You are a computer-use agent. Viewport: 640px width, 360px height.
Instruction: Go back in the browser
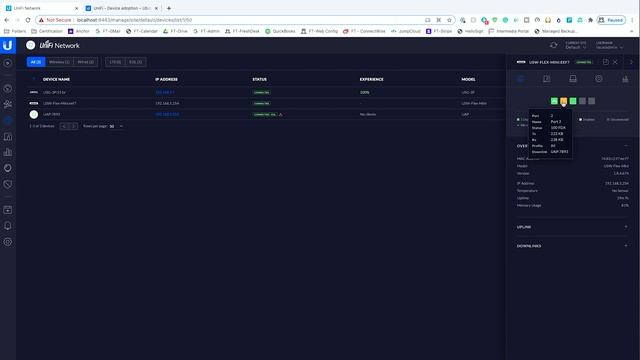(7, 20)
